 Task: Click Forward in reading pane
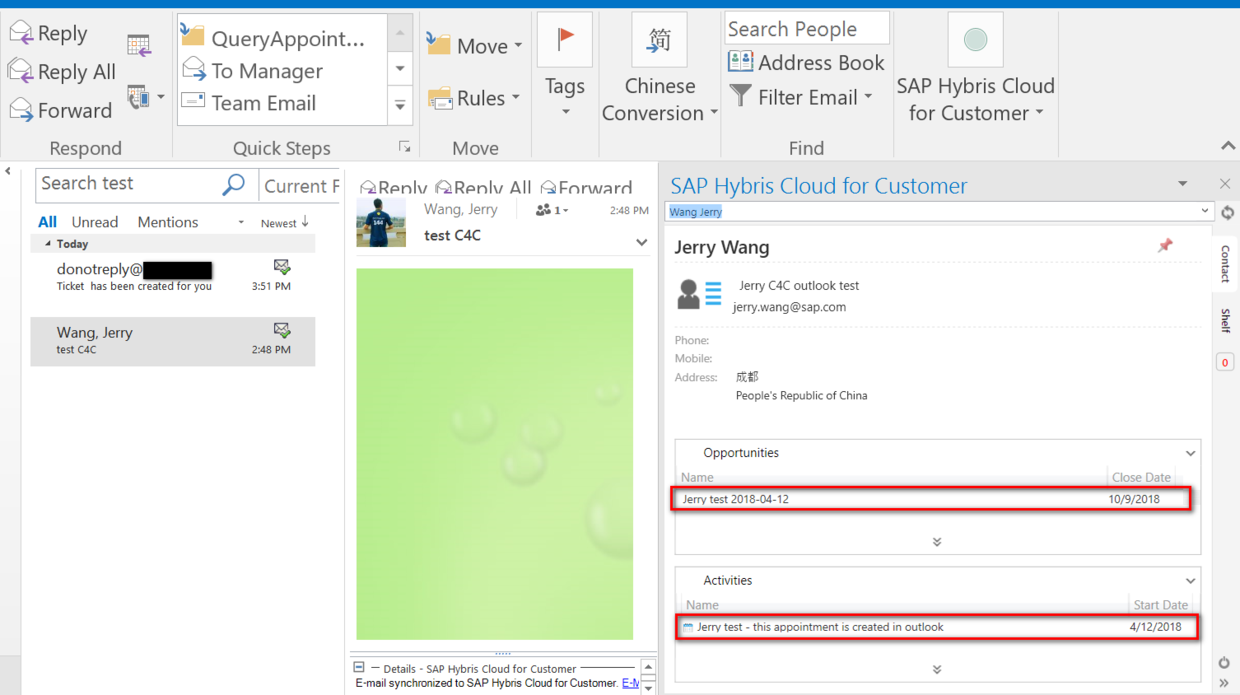[586, 187]
